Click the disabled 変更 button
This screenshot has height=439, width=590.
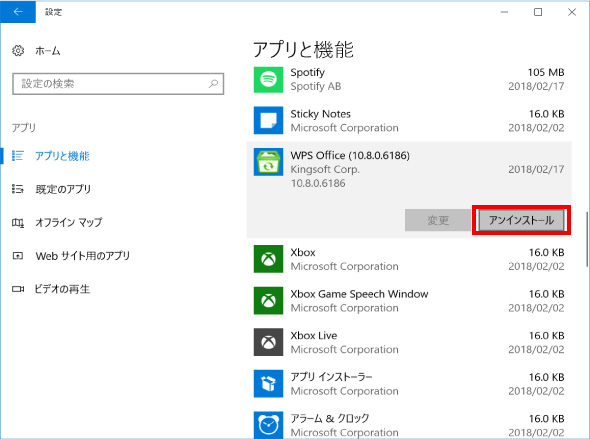coord(438,220)
